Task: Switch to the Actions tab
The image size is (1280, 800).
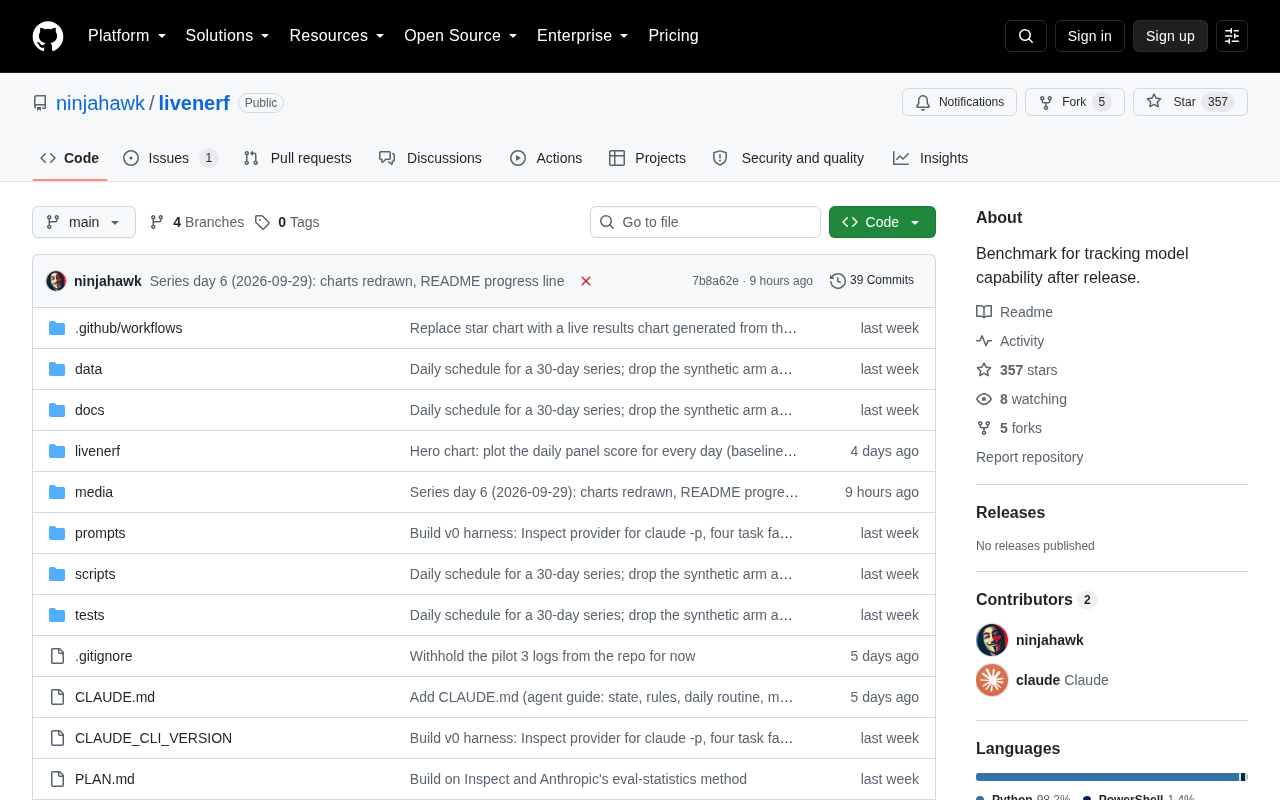Action: click(546, 158)
